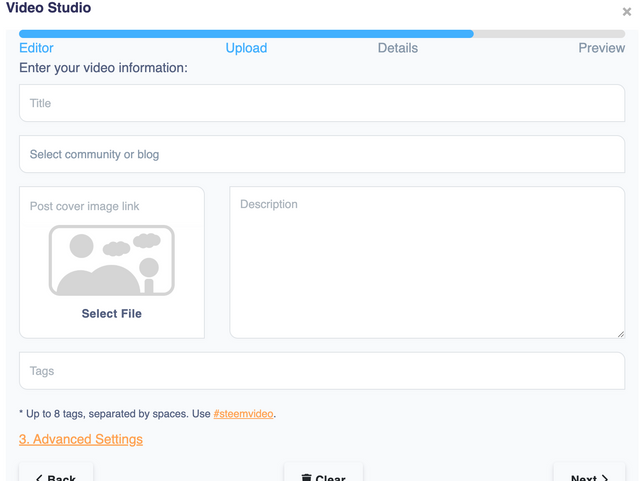
Task: Click the Post cover image link field
Action: 111,206
